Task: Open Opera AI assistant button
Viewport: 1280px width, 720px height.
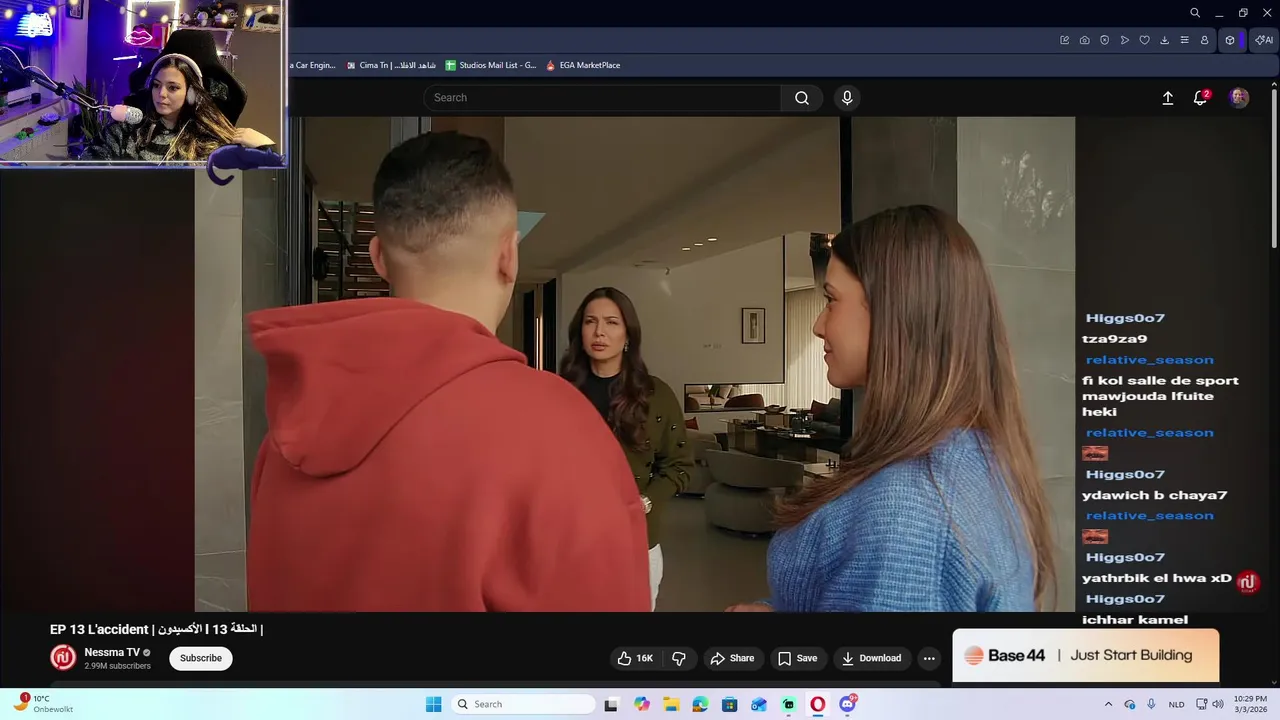Action: click(x=1264, y=40)
